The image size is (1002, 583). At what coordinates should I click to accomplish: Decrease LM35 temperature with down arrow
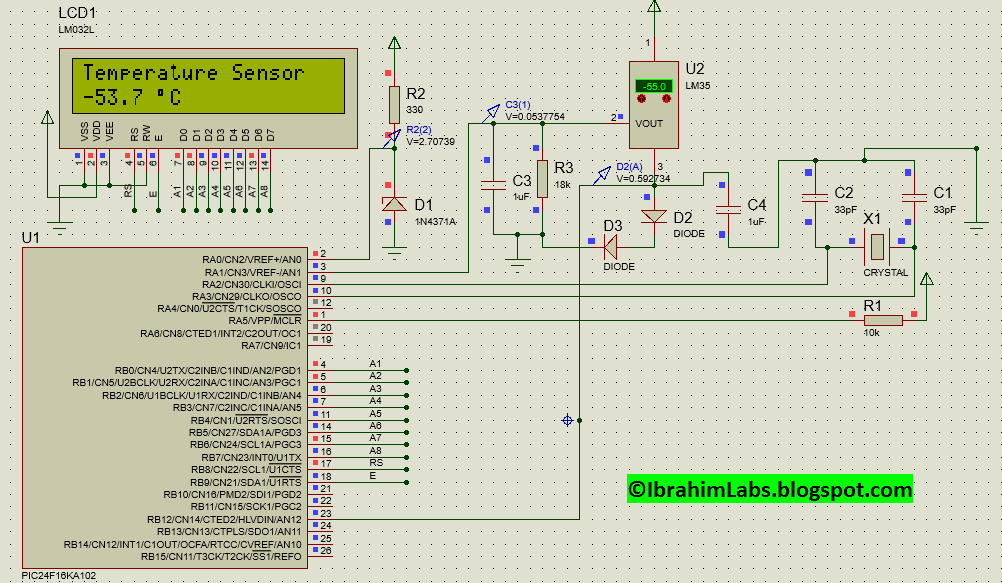[x=666, y=97]
